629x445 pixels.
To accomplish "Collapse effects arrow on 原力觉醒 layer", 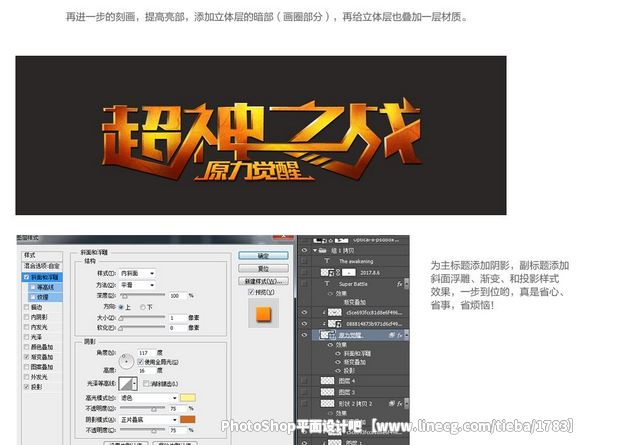I will point(406,335).
